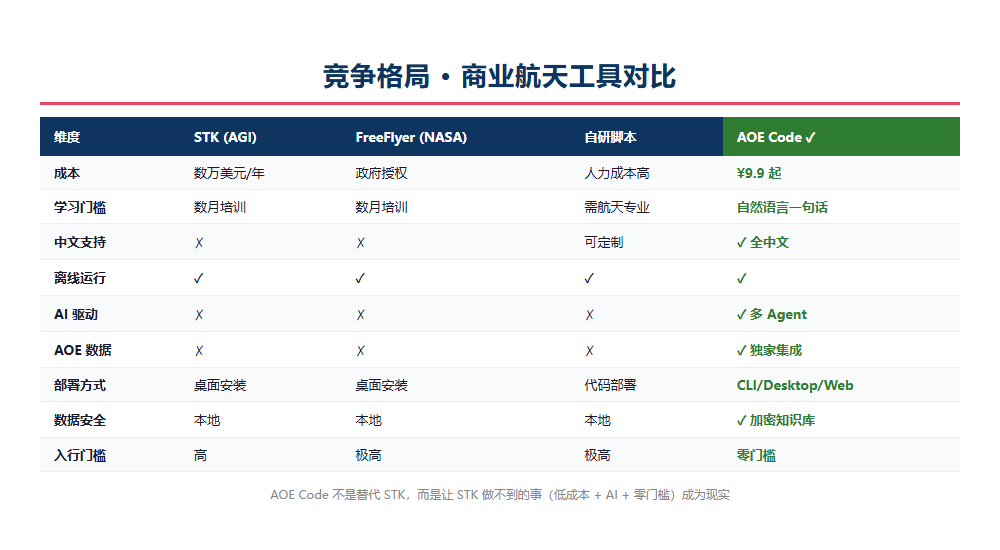Click the cell 自然语言一句话

tap(783, 207)
